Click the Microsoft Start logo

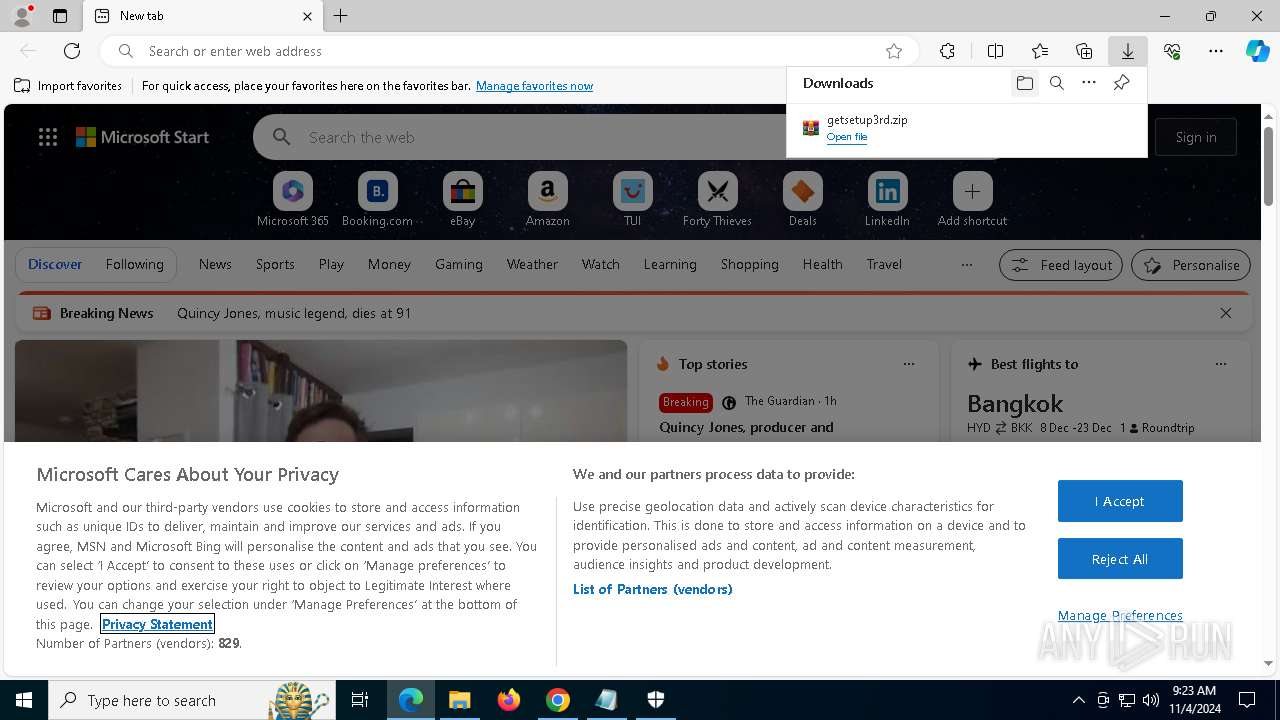pos(142,137)
